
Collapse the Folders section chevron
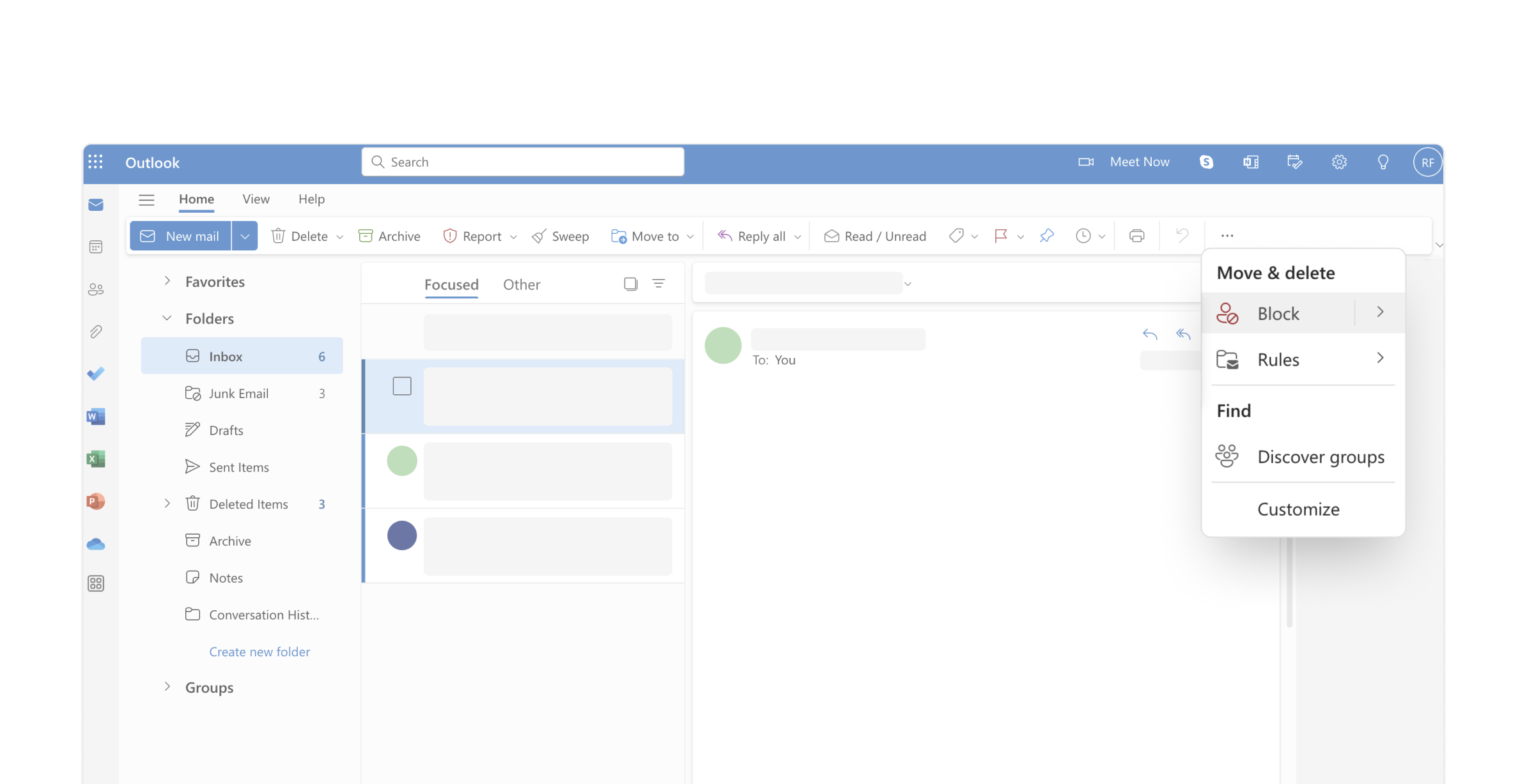point(167,318)
